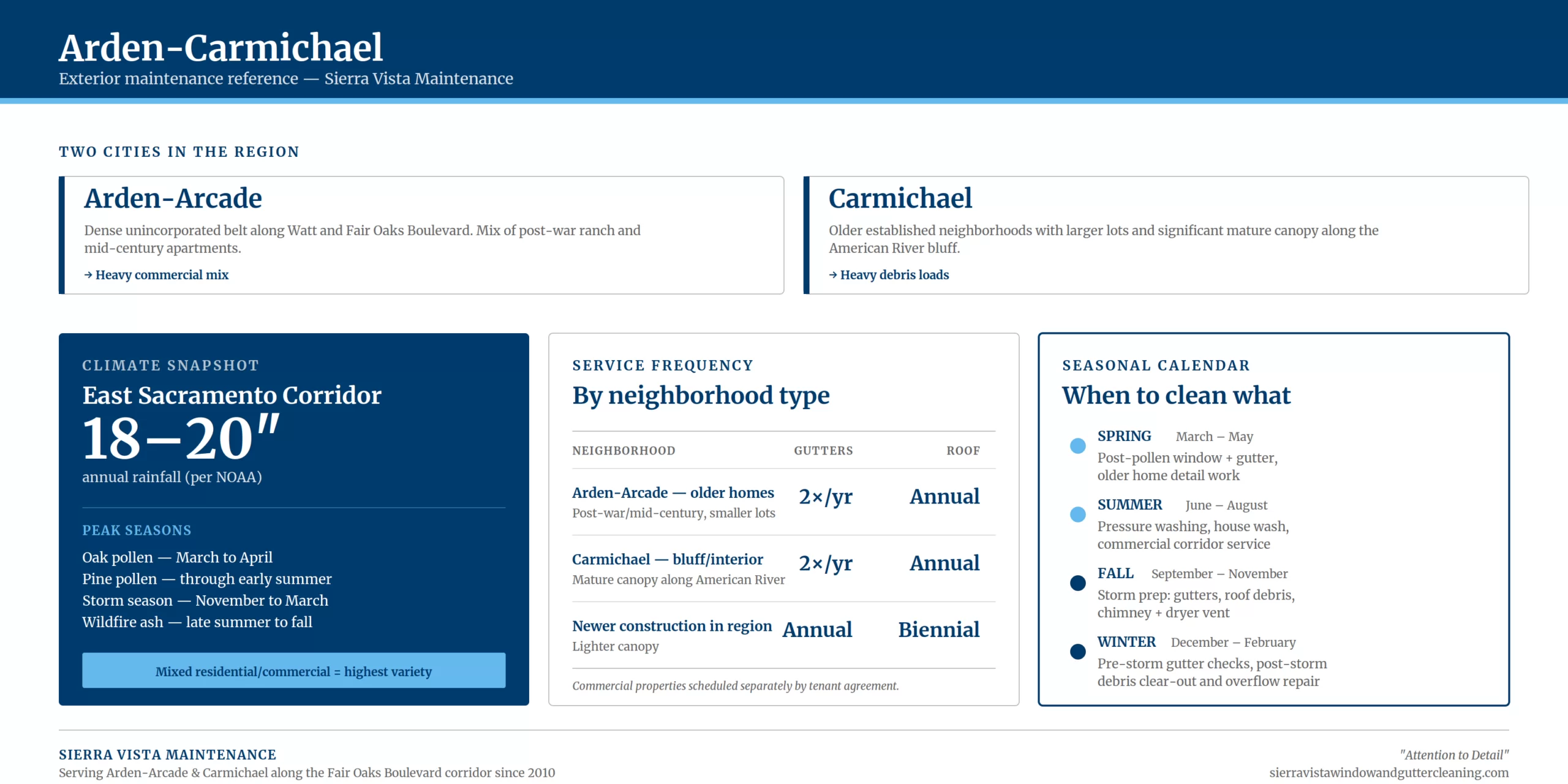Screen dimensions: 1568x784
Task: Click the 'Climate Snapshot' label
Action: click(171, 366)
